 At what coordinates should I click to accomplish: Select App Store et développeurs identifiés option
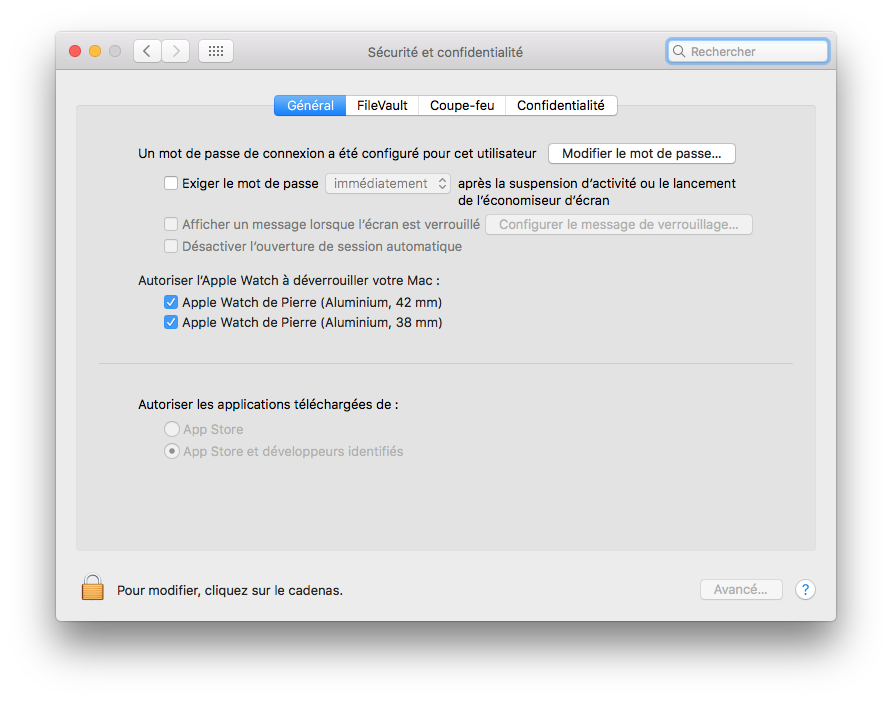171,451
